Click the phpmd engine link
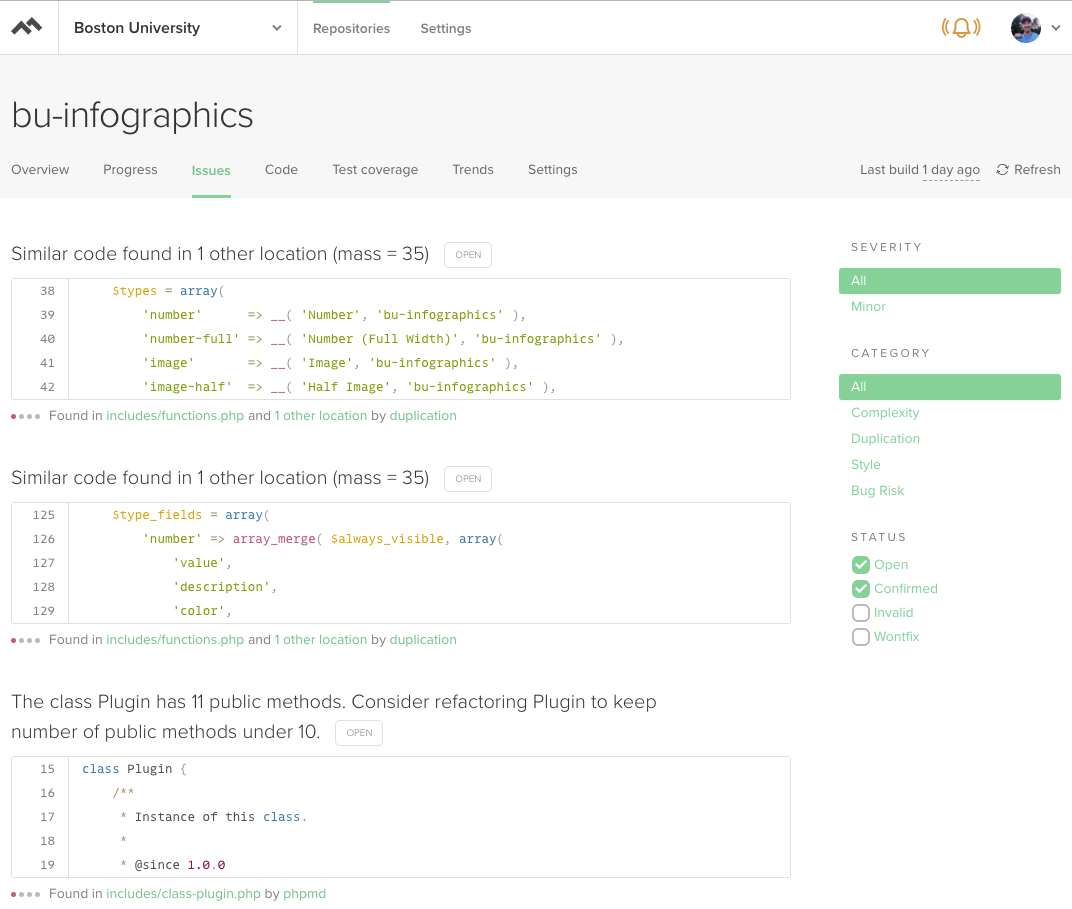The width and height of the screenshot is (1072, 909). coord(304,893)
